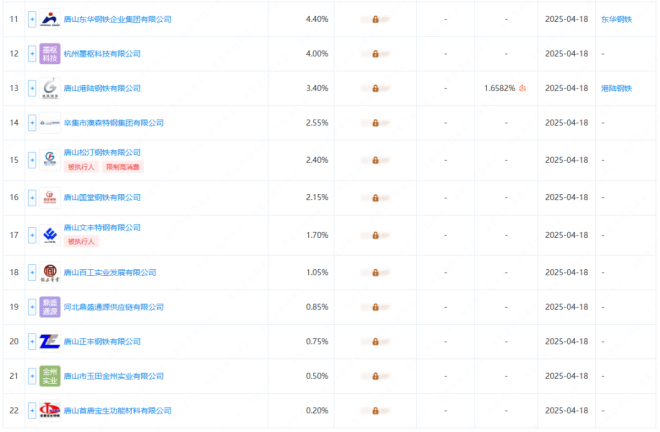Expand row 18 plus button
Viewport: 660px width, 432px height.
coord(32,272)
